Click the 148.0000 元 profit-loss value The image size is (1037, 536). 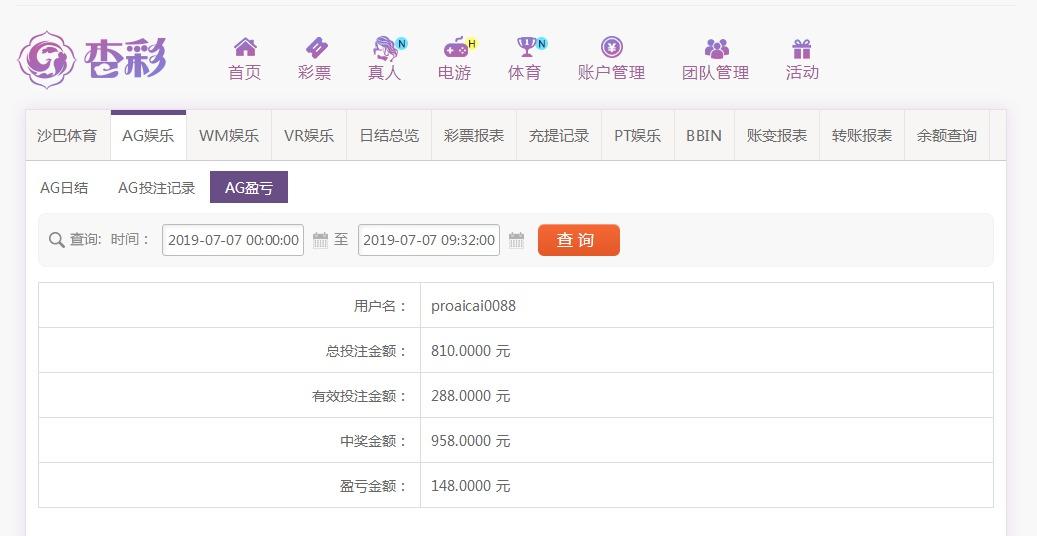pos(470,486)
